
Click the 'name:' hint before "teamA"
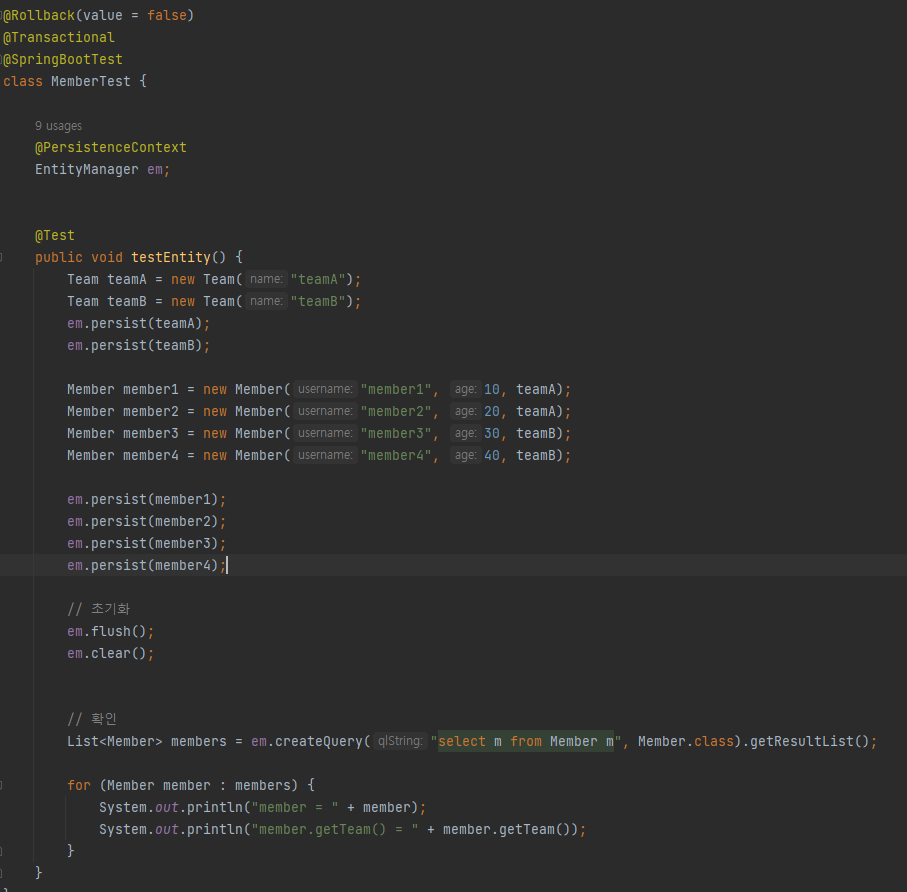[x=266, y=279]
